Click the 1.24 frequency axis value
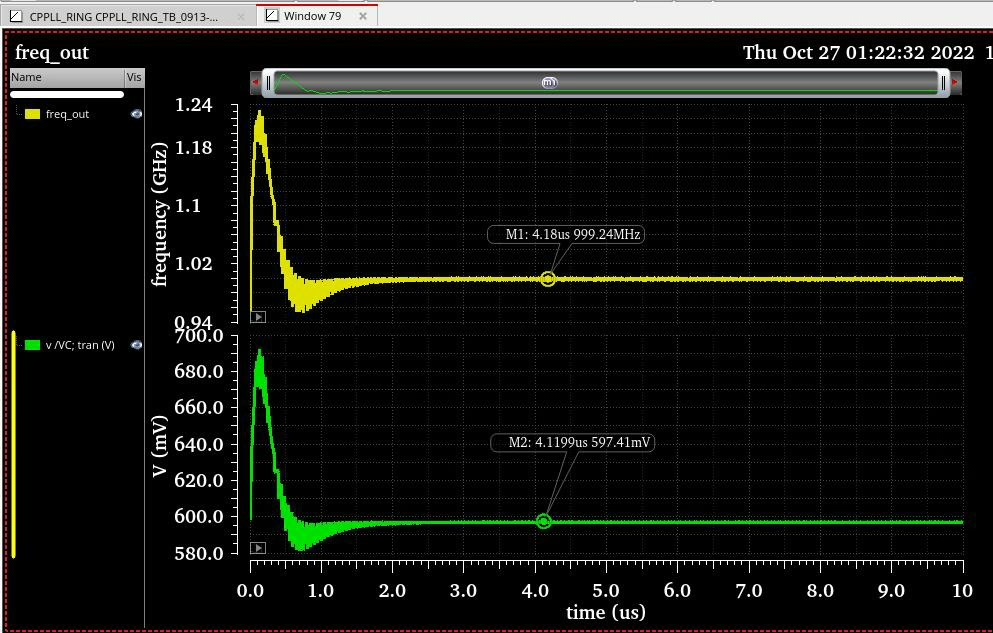 pyautogui.click(x=193, y=105)
